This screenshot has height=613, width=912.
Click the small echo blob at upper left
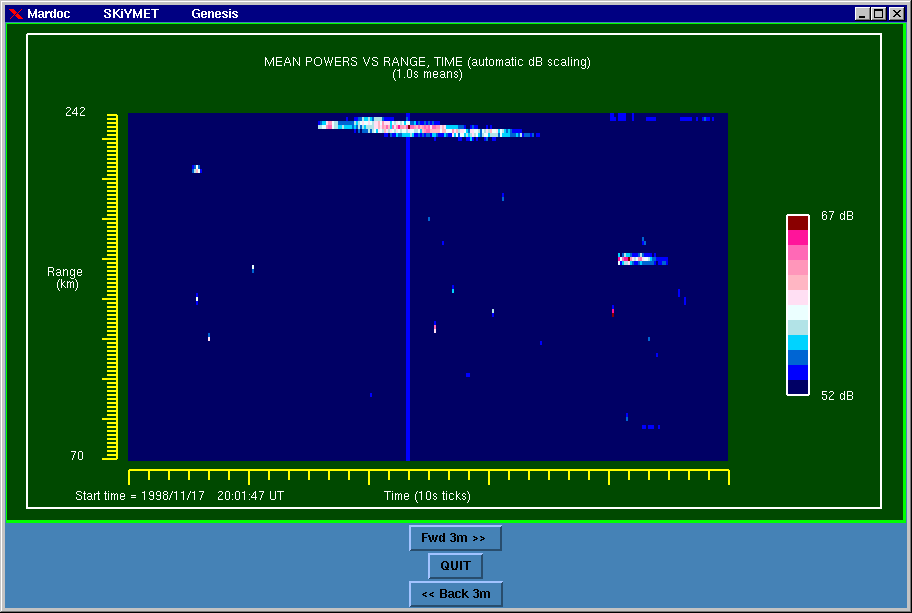click(x=196, y=169)
